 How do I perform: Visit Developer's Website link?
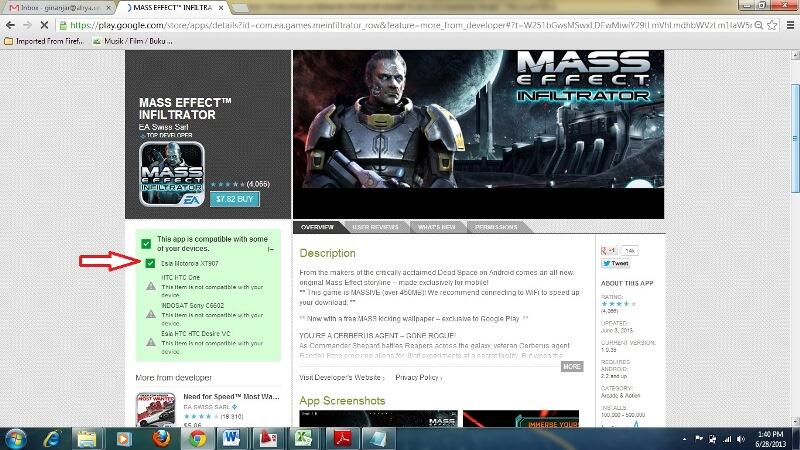tap(341, 378)
